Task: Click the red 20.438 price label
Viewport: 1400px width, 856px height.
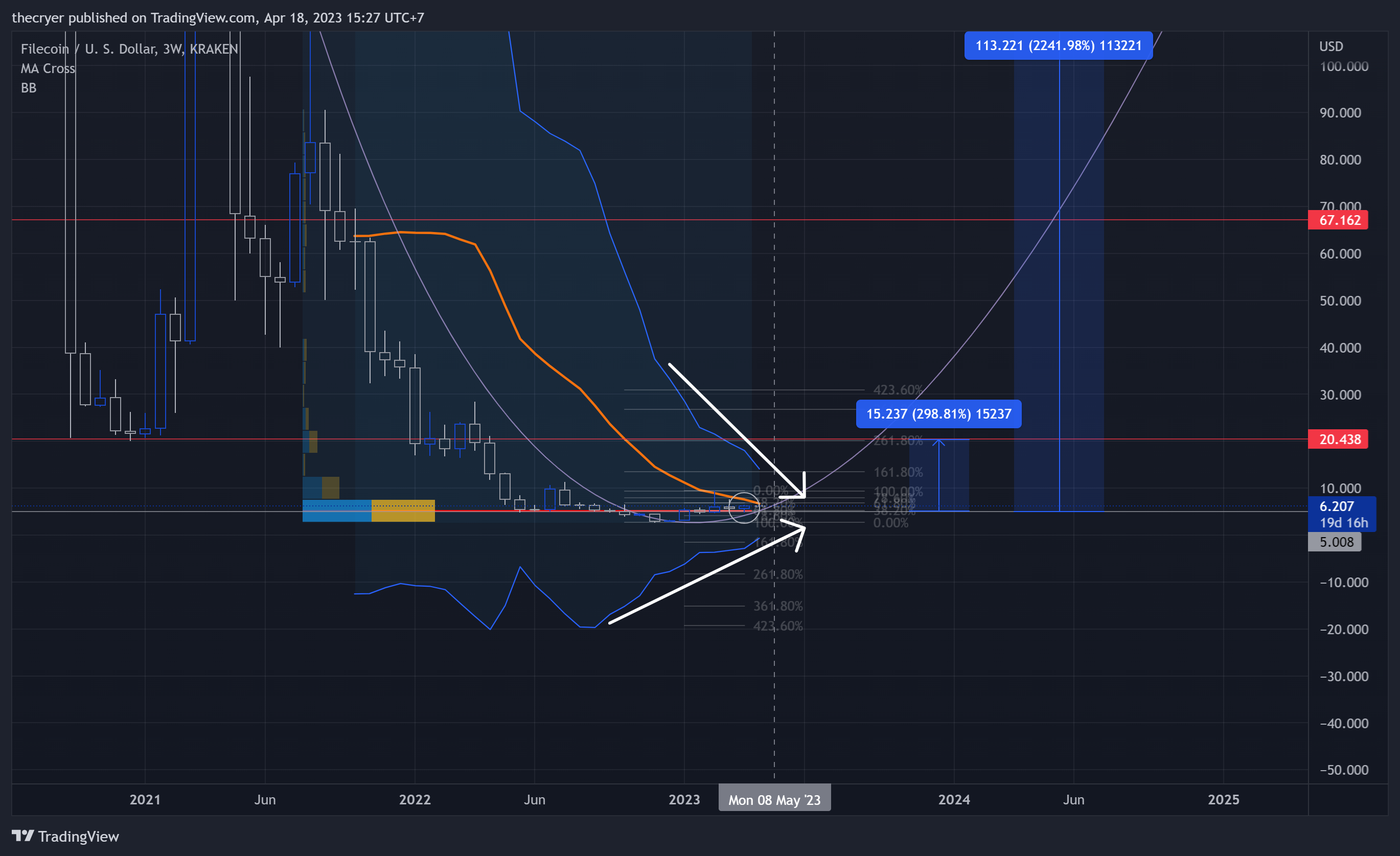Action: [x=1338, y=439]
